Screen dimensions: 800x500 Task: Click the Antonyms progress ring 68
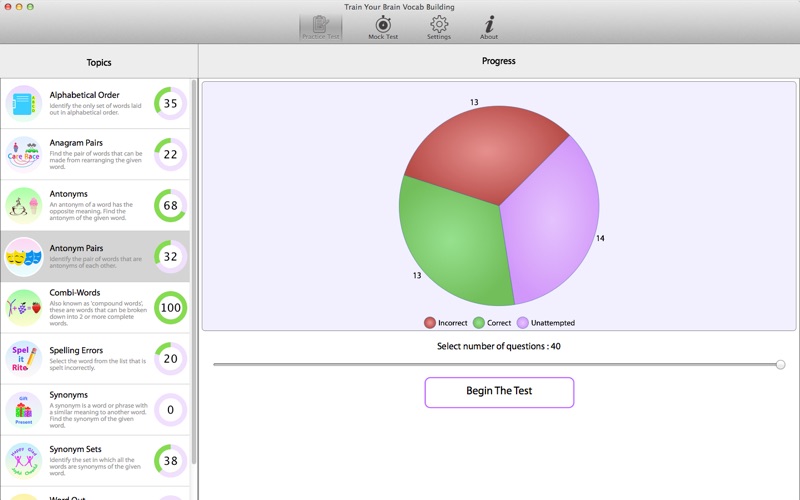(x=170, y=205)
